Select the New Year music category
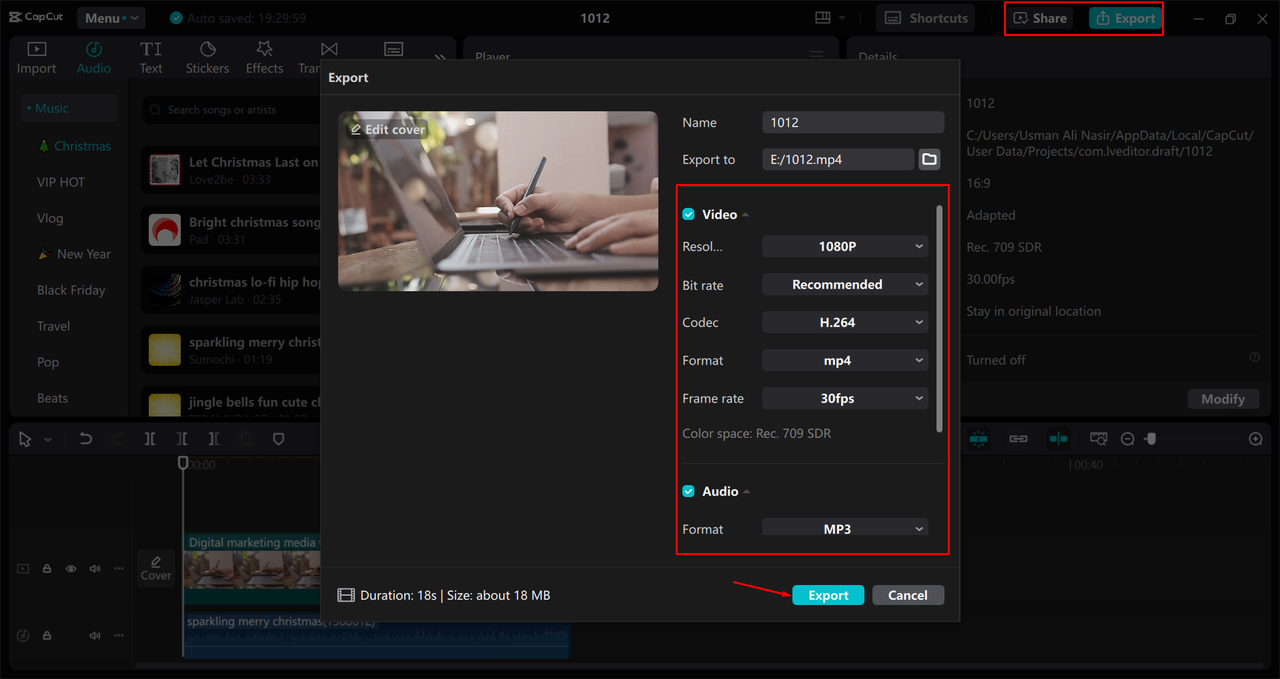This screenshot has width=1280, height=679. click(x=74, y=254)
